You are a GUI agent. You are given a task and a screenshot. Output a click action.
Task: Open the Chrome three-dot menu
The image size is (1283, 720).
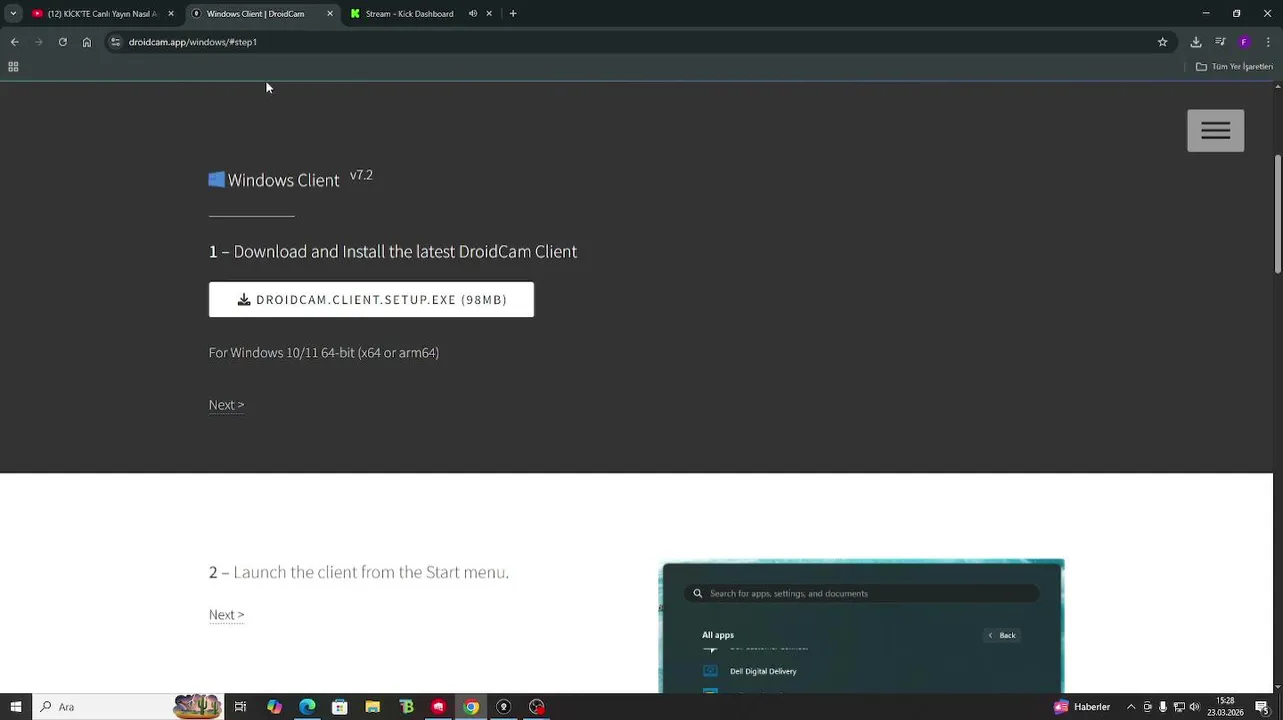pyautogui.click(x=1268, y=42)
